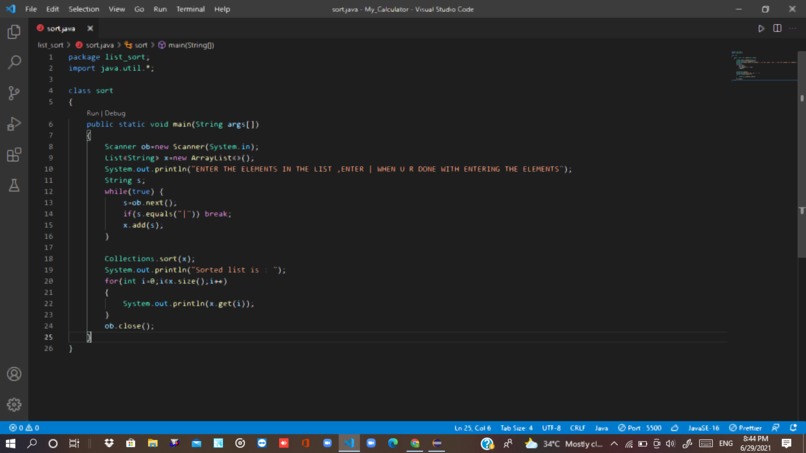Open errors and warnings in status bar
The width and height of the screenshot is (806, 453).
click(24, 428)
